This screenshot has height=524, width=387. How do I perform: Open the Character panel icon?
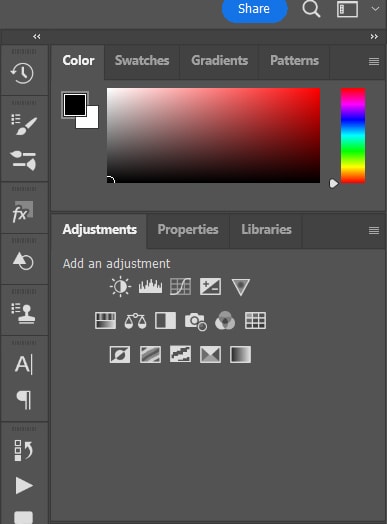coord(23,364)
